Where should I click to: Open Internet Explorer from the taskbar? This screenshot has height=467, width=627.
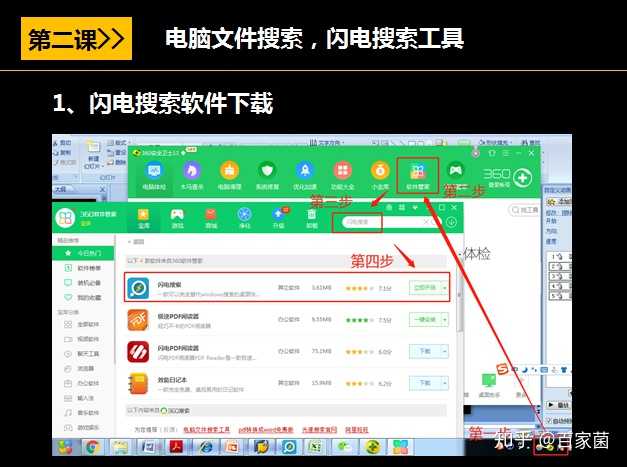[x=205, y=447]
